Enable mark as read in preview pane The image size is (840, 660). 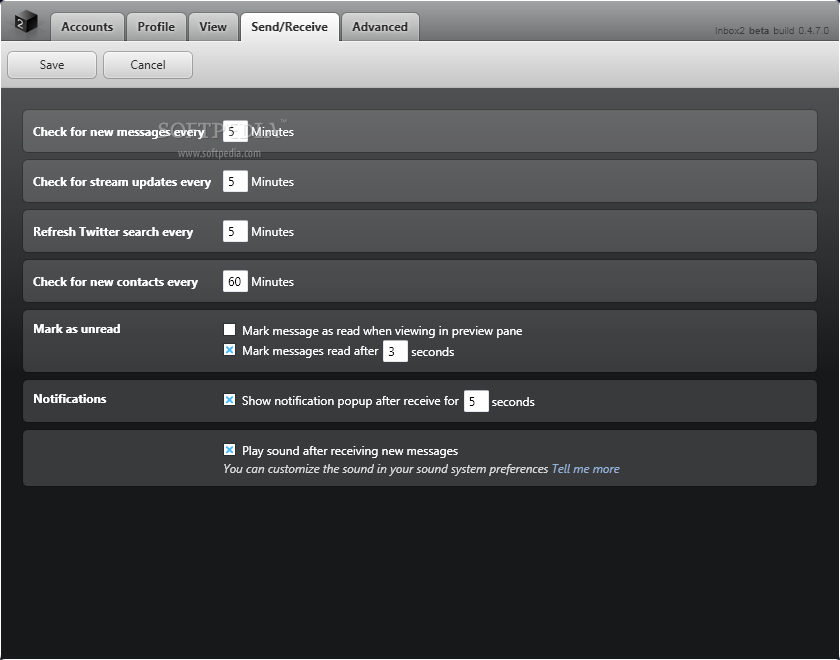(x=230, y=330)
